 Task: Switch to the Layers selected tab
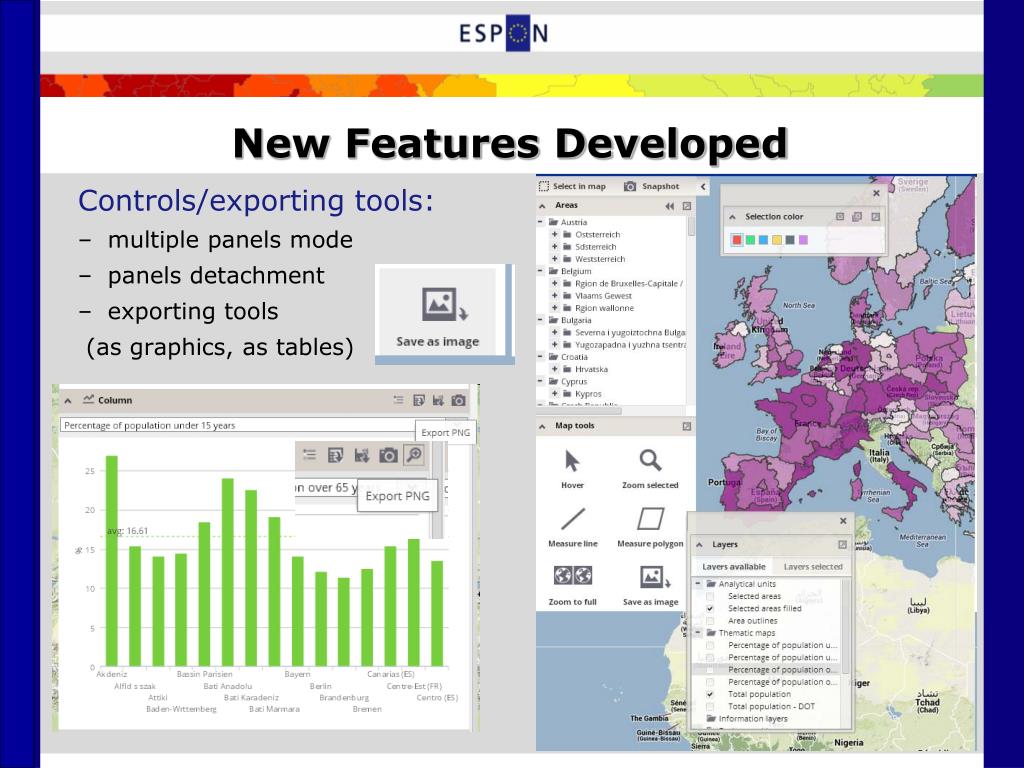(813, 567)
